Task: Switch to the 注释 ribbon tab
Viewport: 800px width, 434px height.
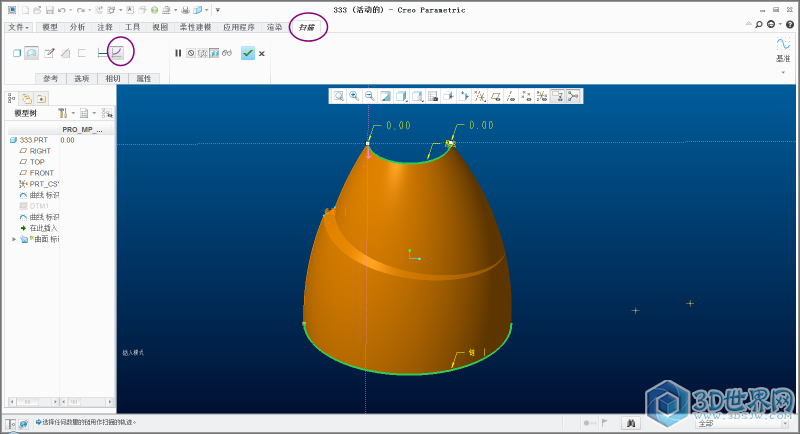Action: (x=105, y=27)
